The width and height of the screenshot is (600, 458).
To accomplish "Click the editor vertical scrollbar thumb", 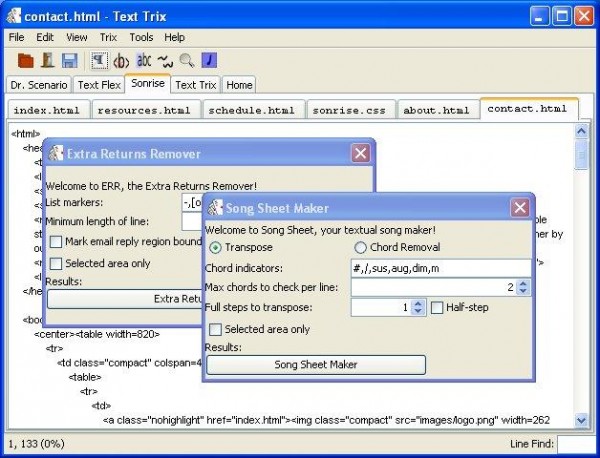I will pyautogui.click(x=581, y=155).
